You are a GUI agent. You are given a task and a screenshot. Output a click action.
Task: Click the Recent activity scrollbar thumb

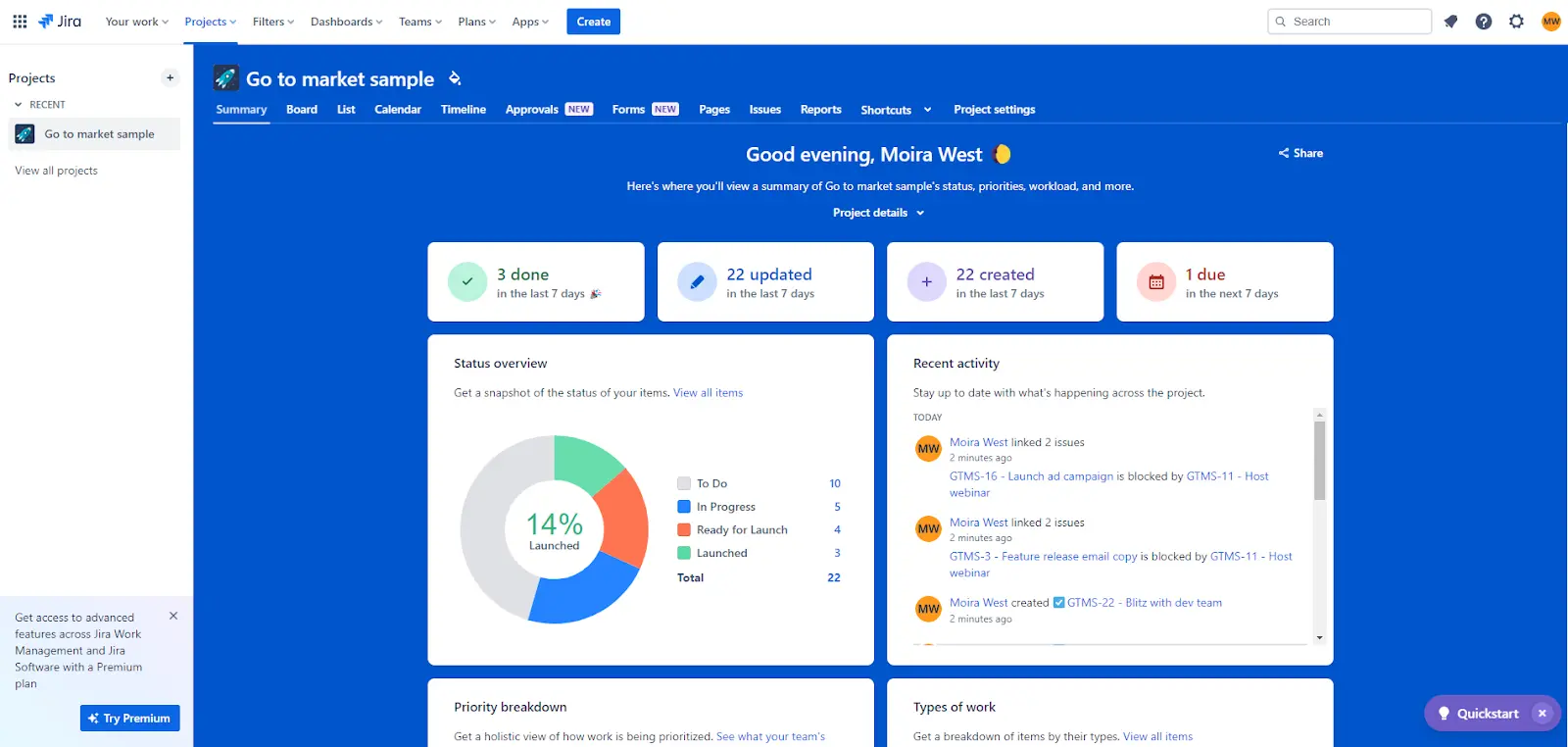point(1320,461)
